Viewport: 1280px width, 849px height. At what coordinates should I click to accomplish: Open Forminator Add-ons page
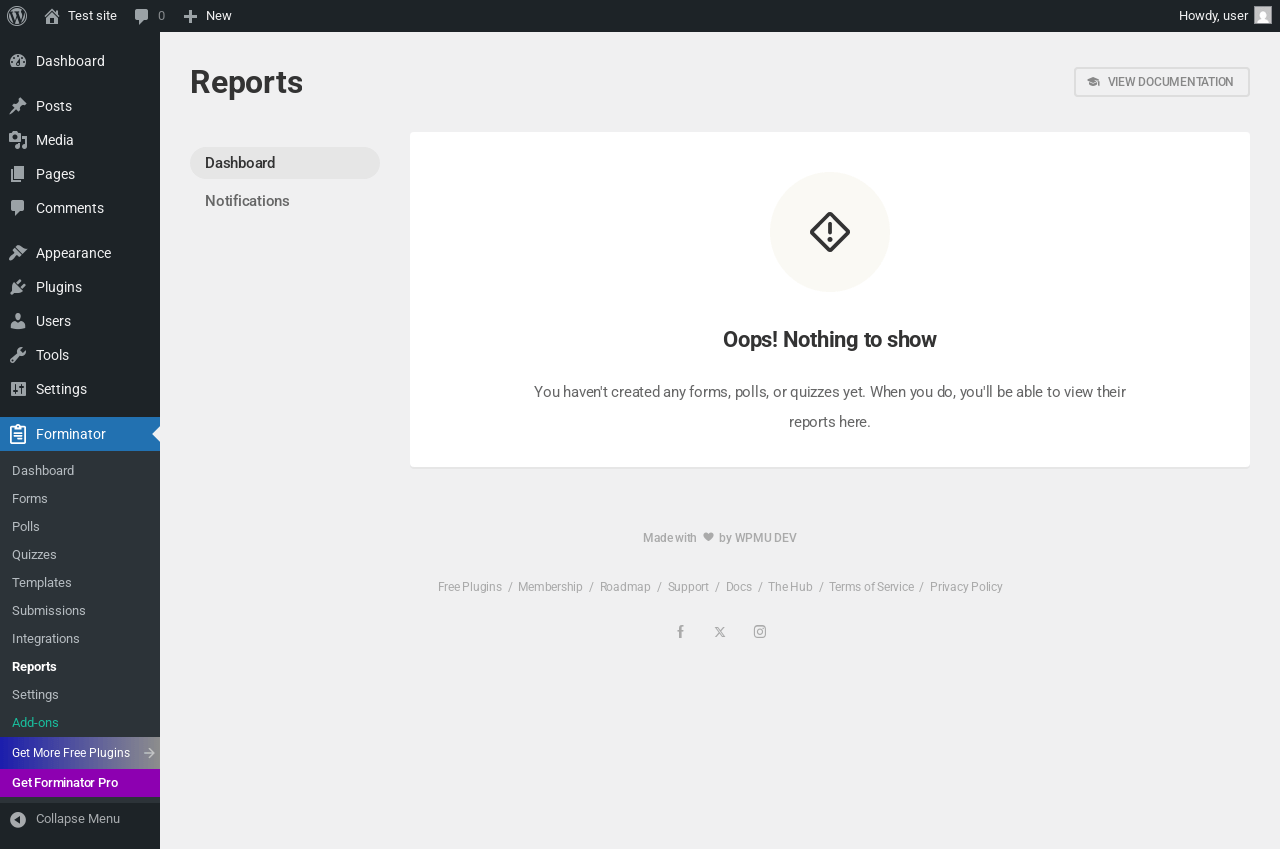click(x=80, y=723)
